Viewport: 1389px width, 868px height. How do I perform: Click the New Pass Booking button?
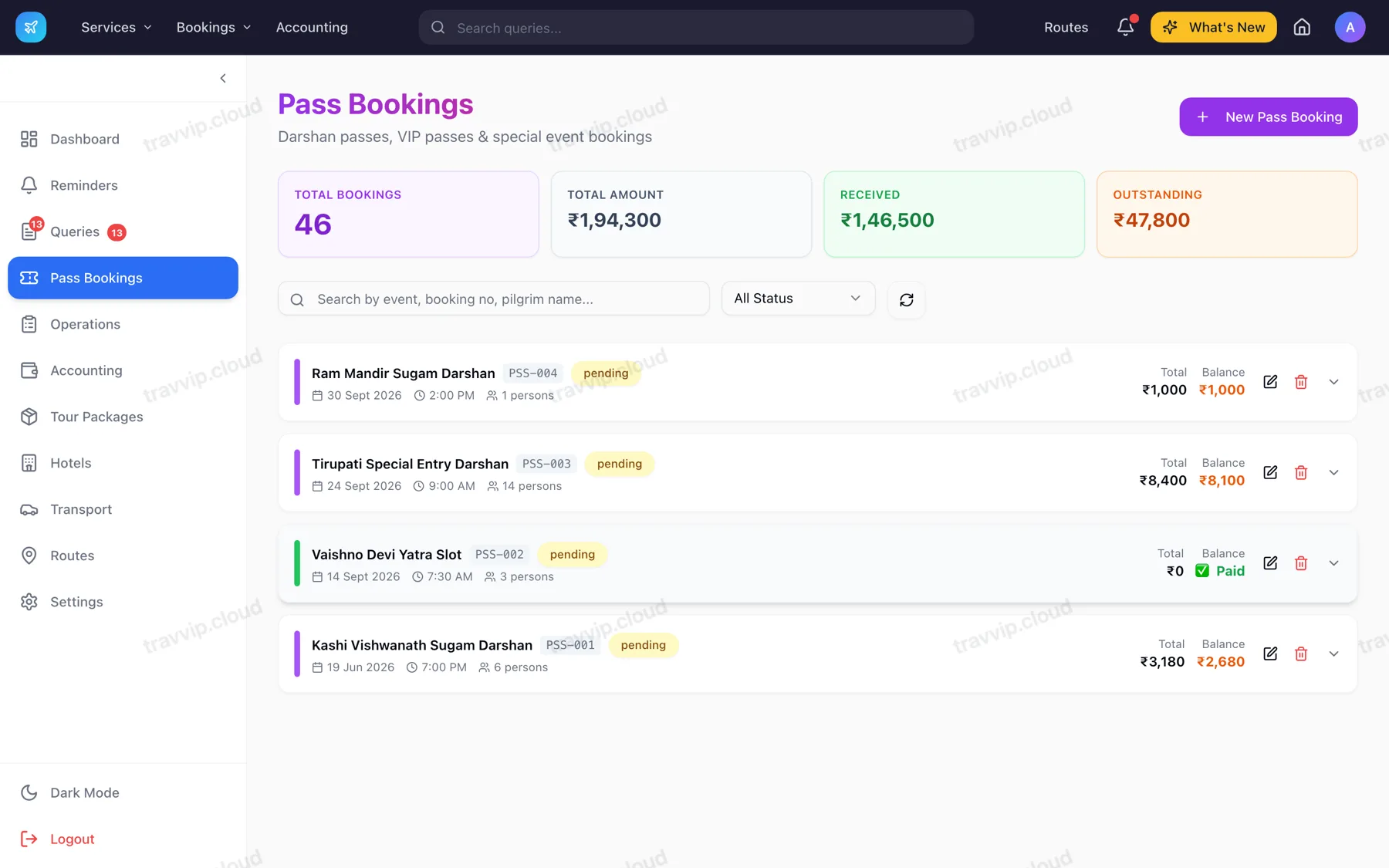[x=1268, y=117]
